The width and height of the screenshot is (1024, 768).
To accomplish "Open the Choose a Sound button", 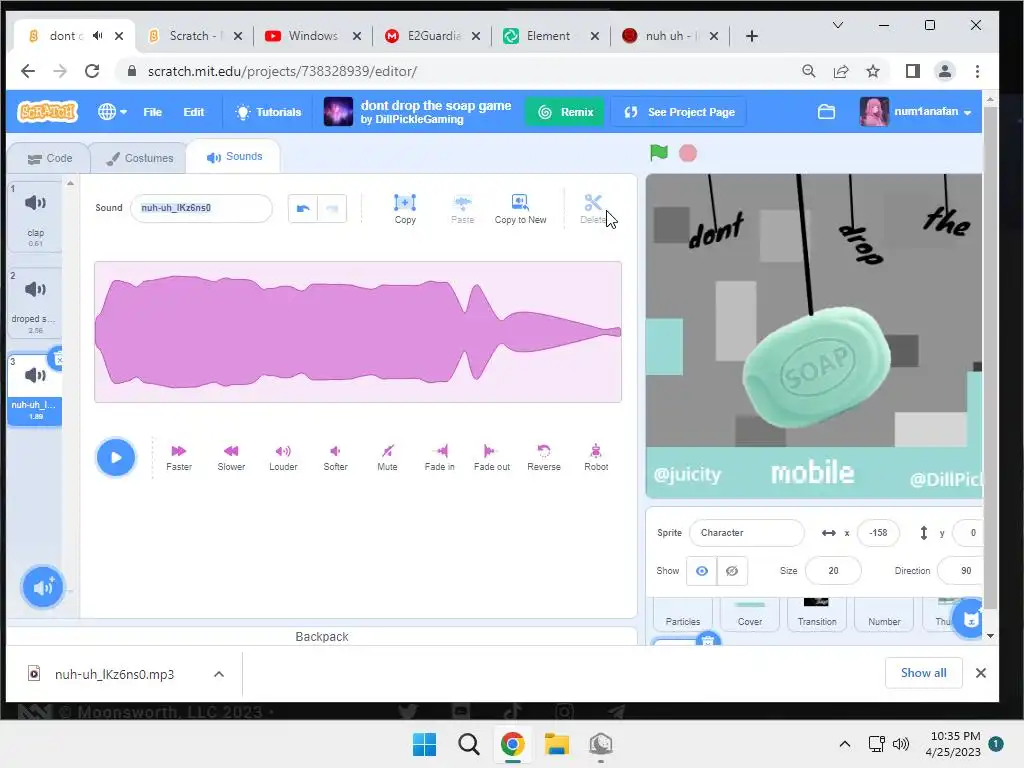I will coord(42,586).
